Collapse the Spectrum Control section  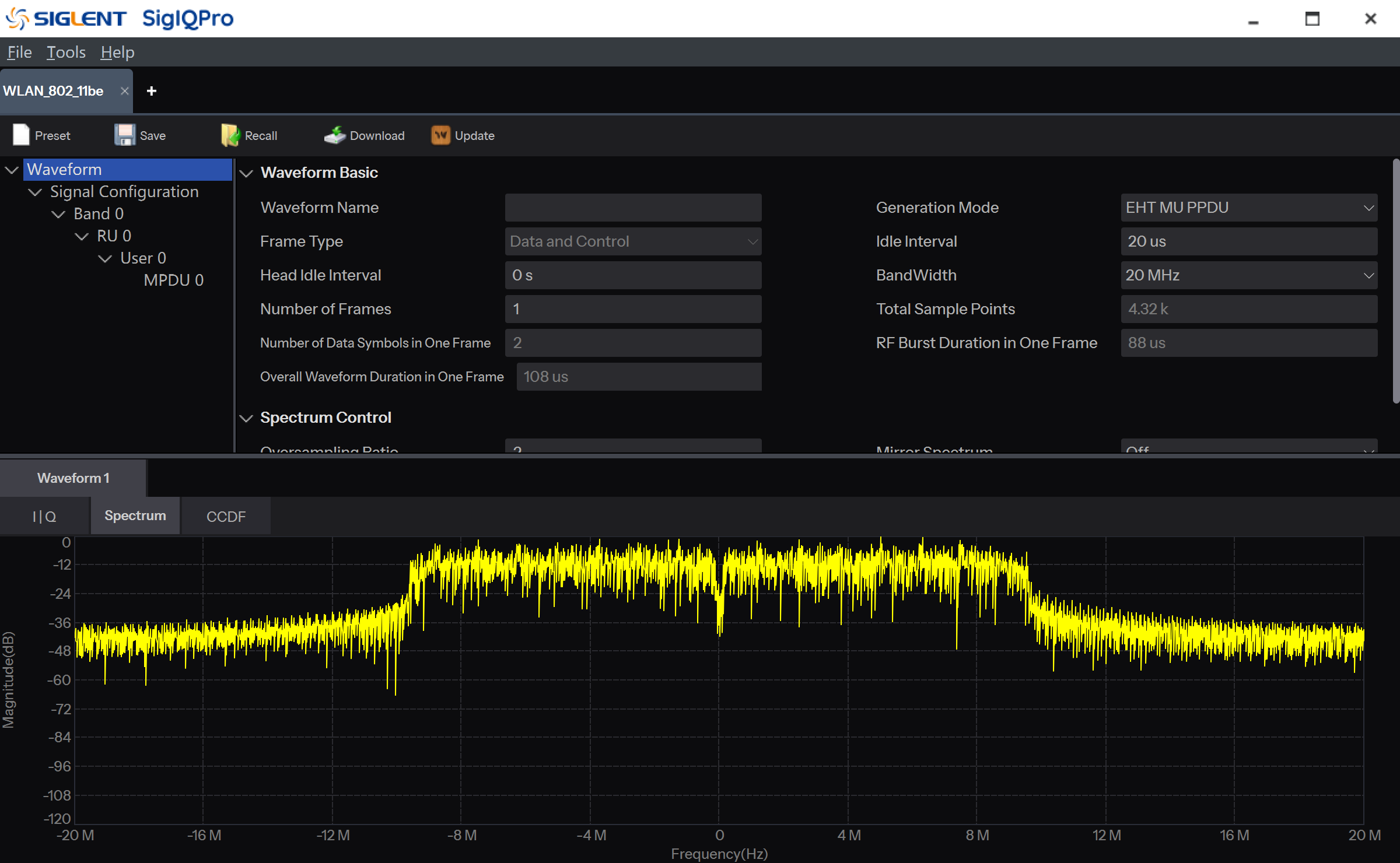[x=246, y=418]
